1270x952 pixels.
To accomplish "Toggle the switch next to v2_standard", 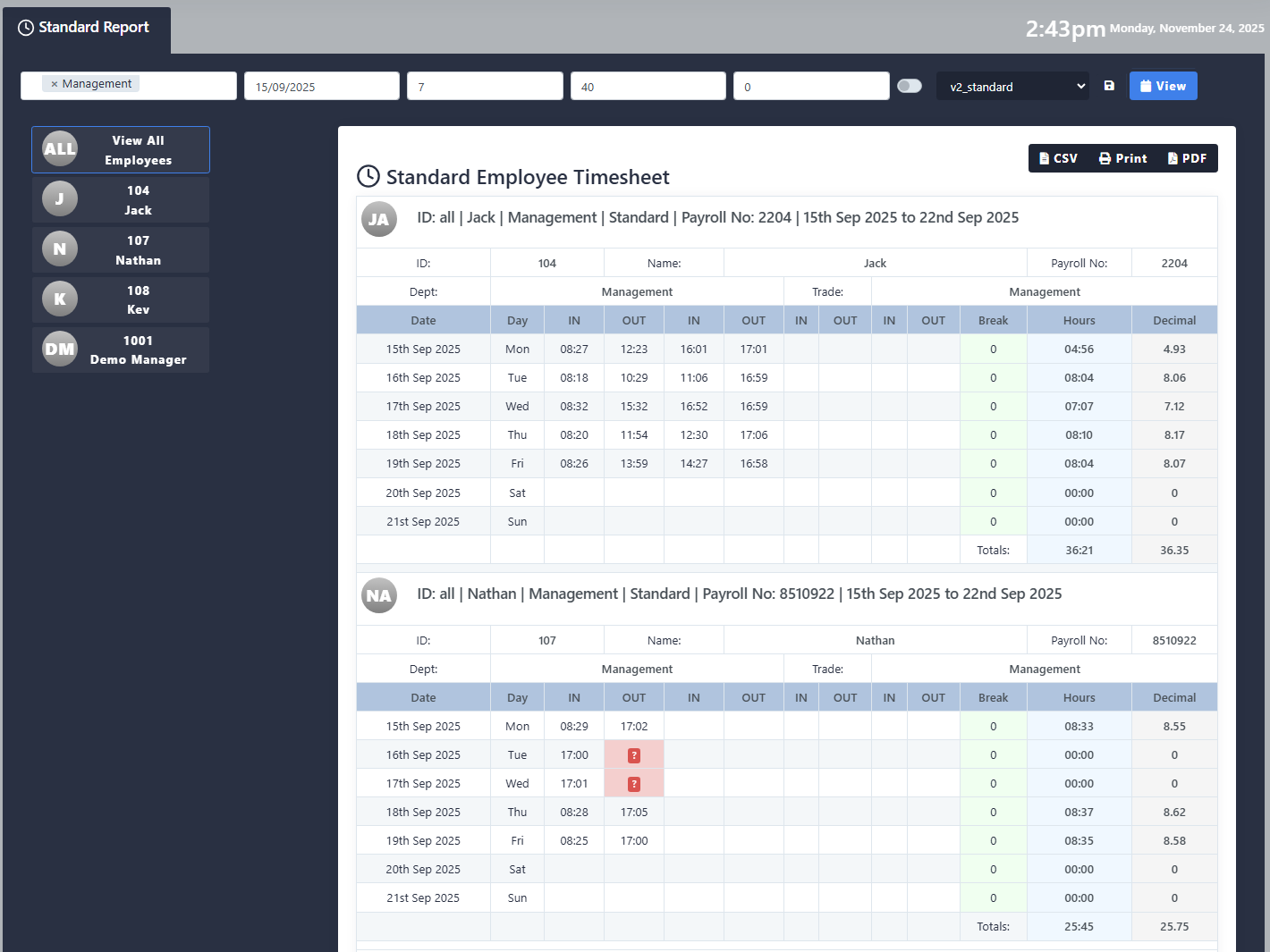I will click(x=910, y=86).
